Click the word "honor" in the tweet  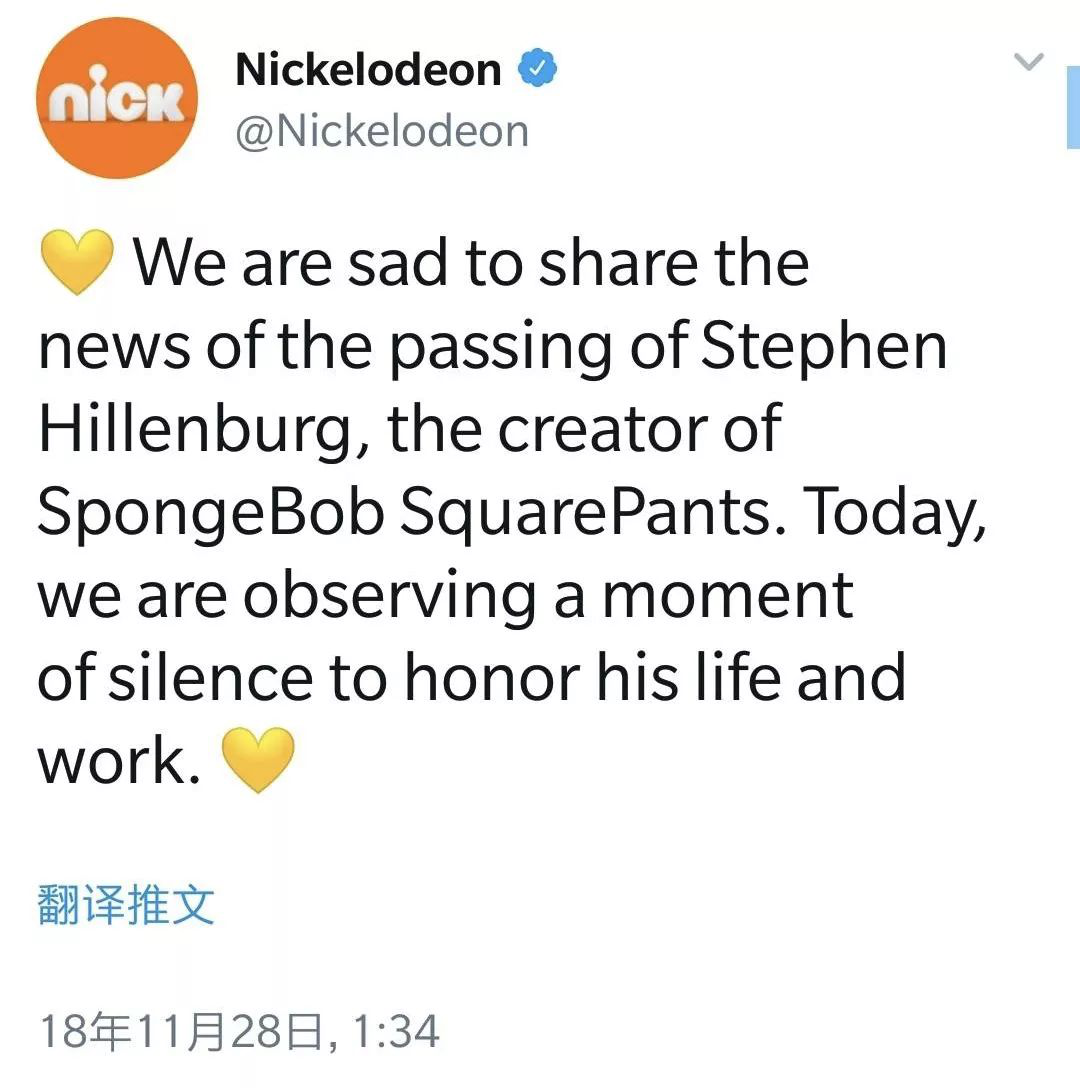click(492, 678)
